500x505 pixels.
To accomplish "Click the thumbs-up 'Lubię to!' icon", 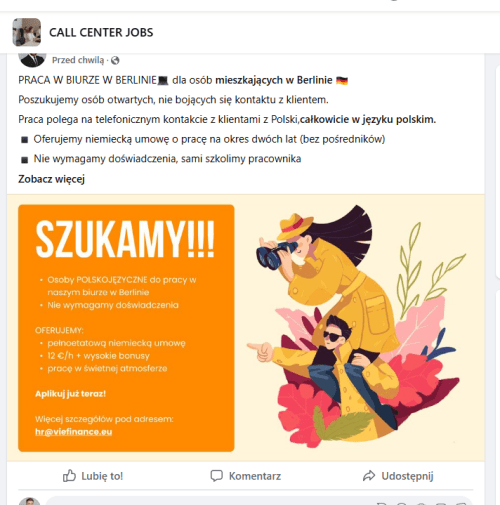I will (69, 476).
